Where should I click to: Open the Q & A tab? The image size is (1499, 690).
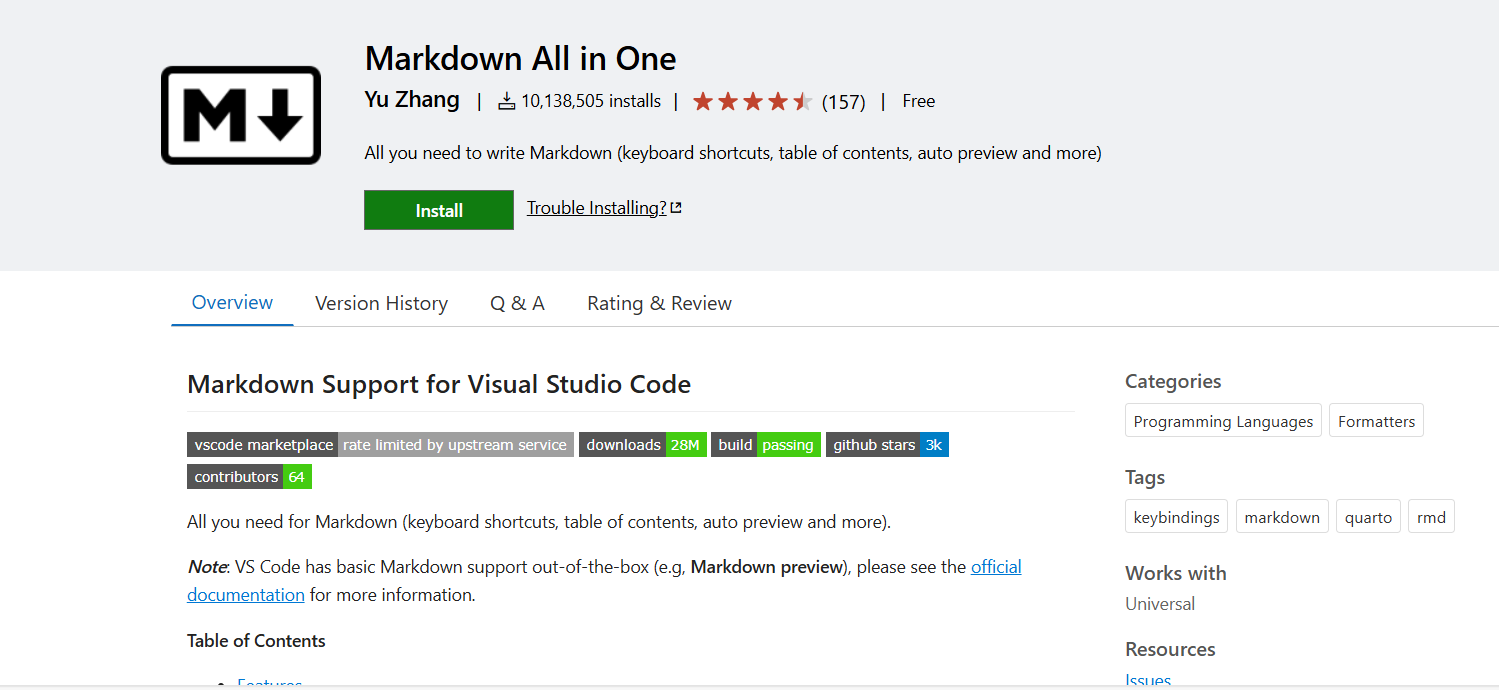coord(517,303)
